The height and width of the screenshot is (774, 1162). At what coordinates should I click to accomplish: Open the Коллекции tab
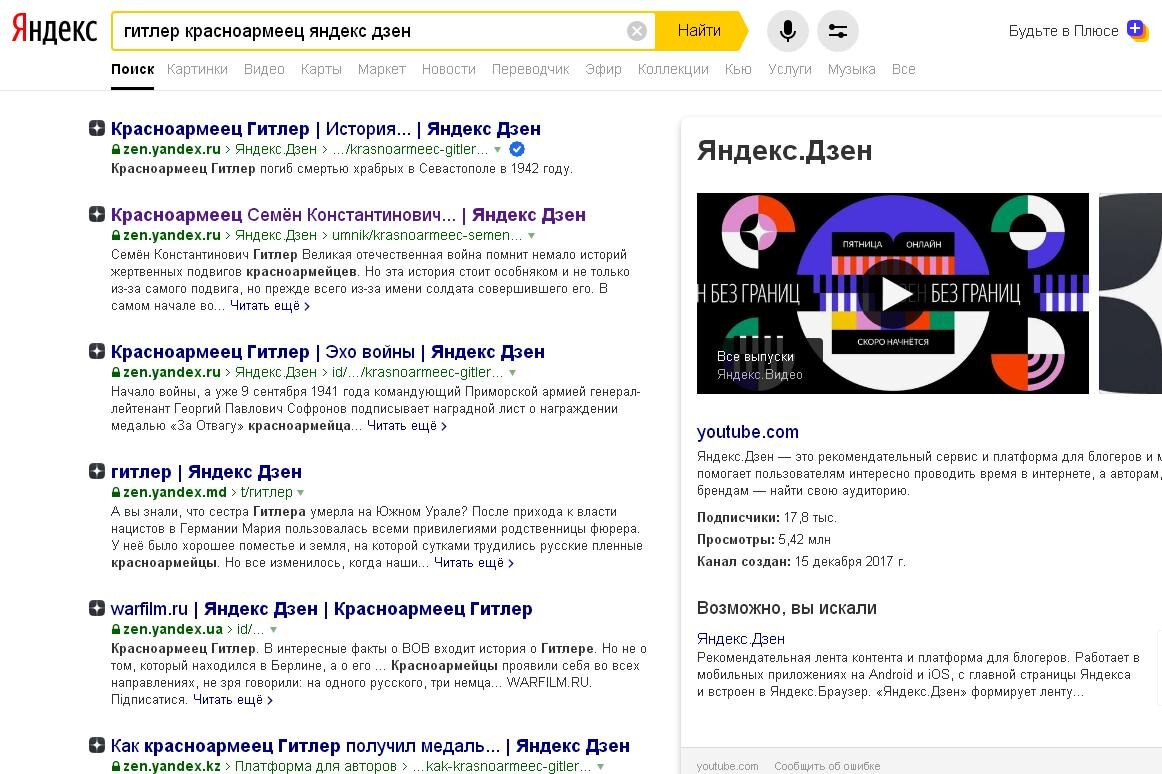point(673,69)
